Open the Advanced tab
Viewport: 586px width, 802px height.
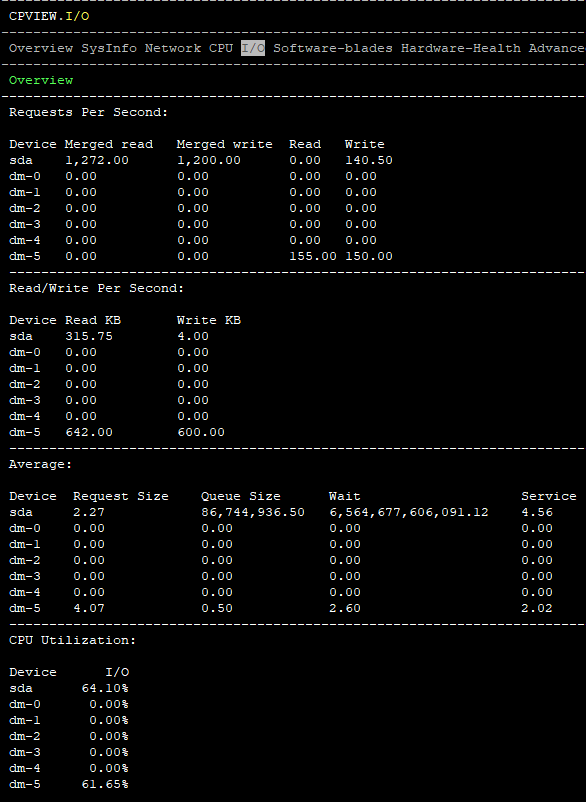click(x=557, y=48)
